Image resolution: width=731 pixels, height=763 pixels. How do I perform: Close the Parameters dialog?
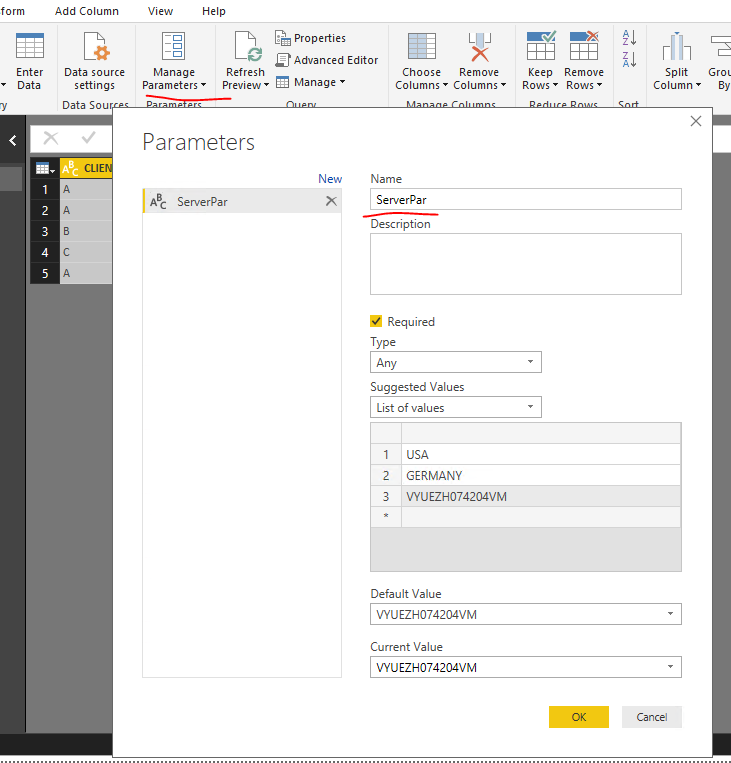click(x=696, y=121)
